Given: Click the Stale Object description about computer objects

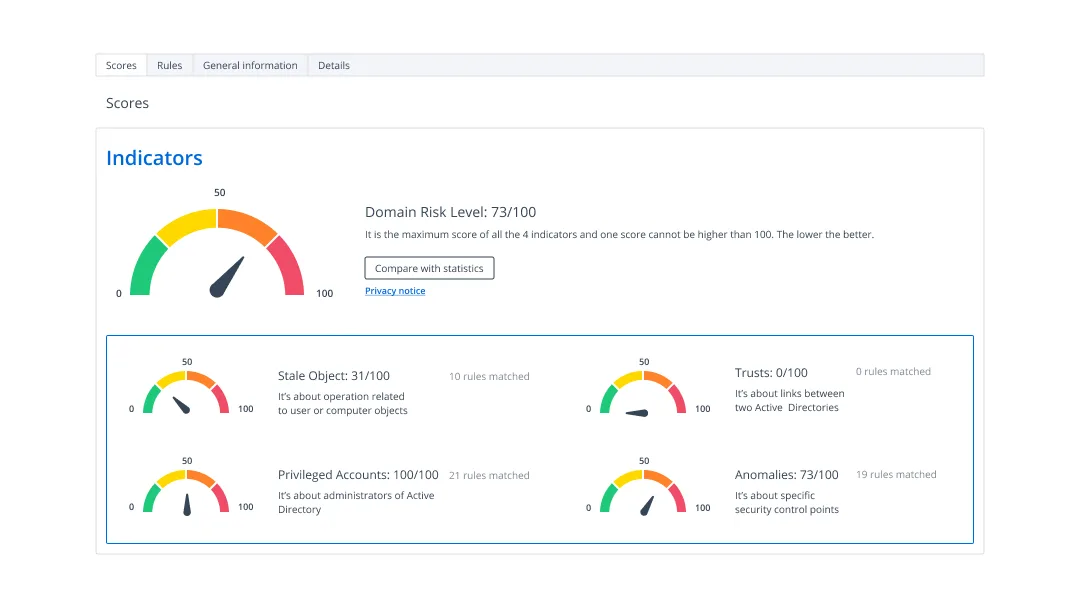Looking at the screenshot, I should [342, 403].
